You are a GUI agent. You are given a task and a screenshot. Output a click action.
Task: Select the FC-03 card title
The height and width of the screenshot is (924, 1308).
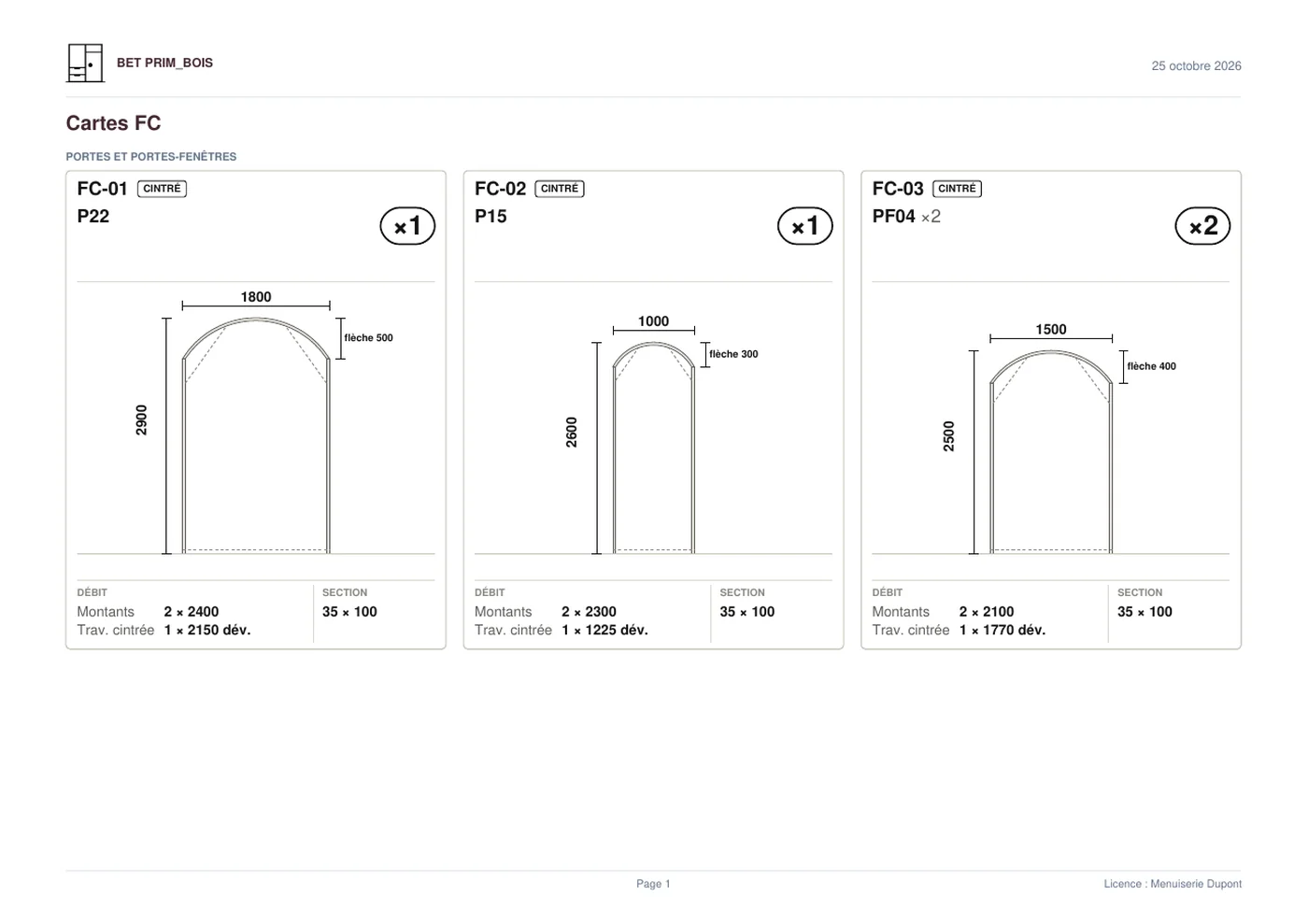tap(898, 189)
